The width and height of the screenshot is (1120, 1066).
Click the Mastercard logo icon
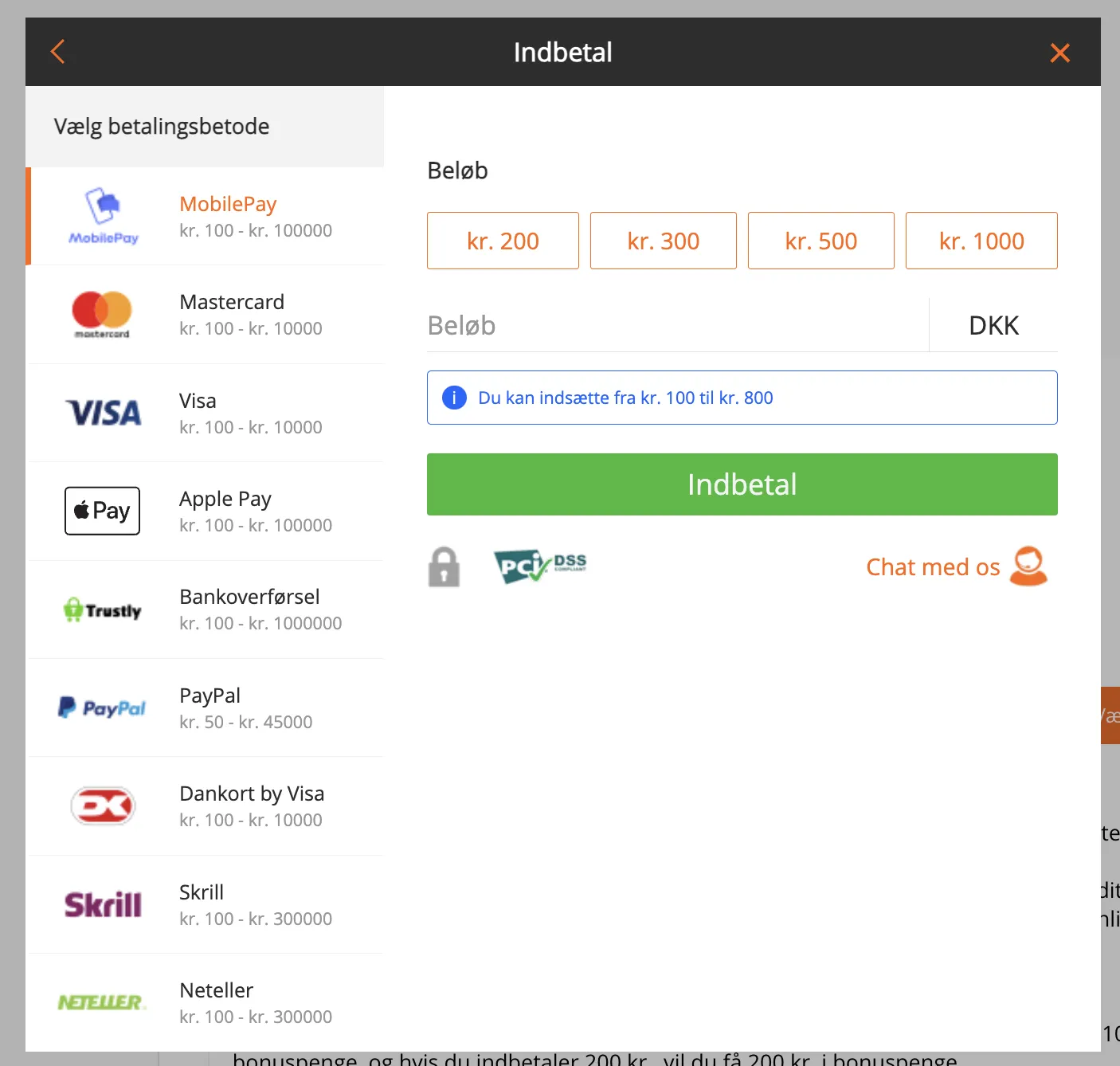[102, 314]
